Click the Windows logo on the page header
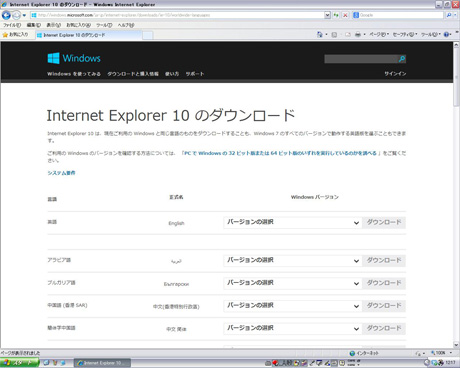460x368 pixels. (74, 58)
